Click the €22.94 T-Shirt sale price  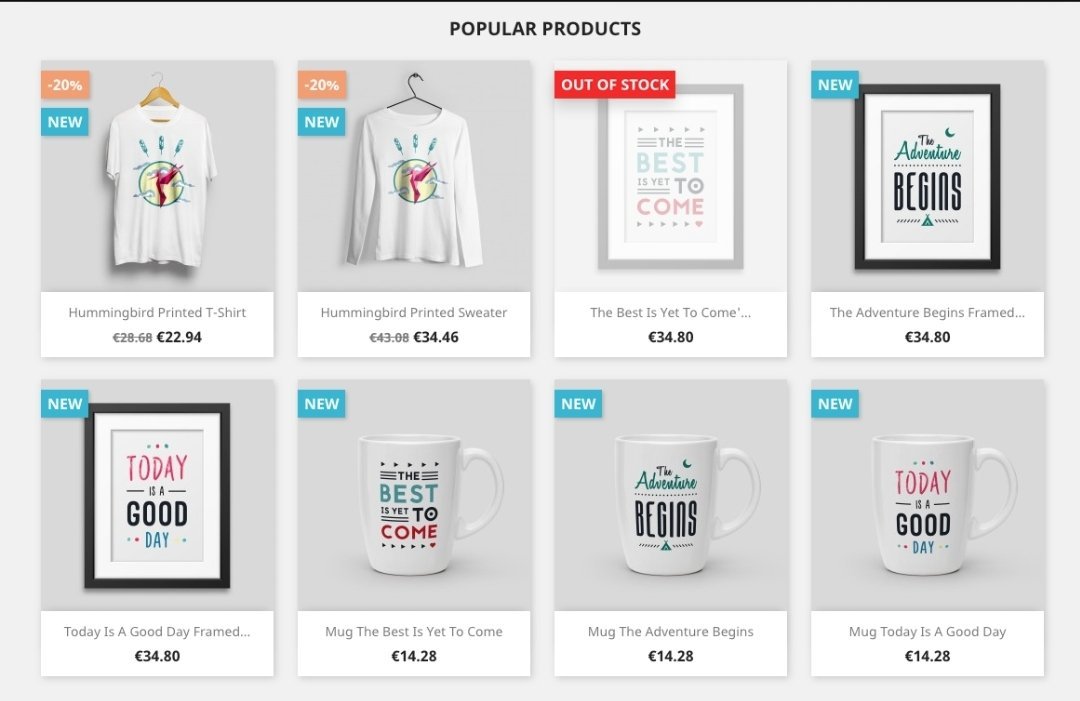coord(179,337)
